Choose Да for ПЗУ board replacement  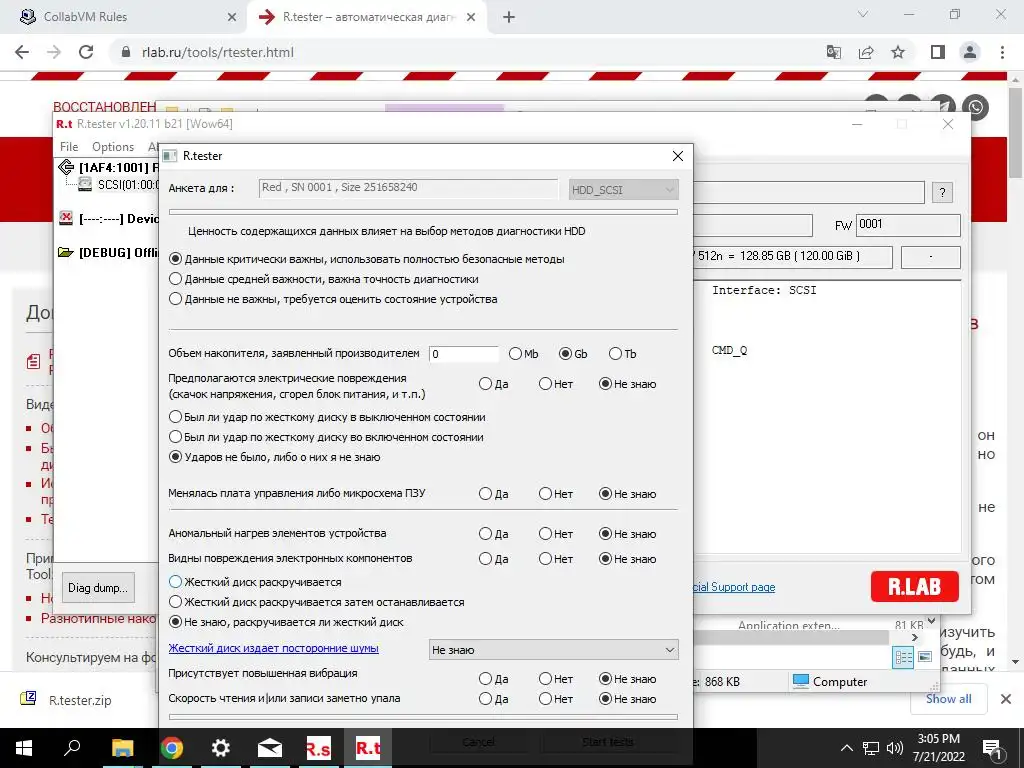(485, 494)
